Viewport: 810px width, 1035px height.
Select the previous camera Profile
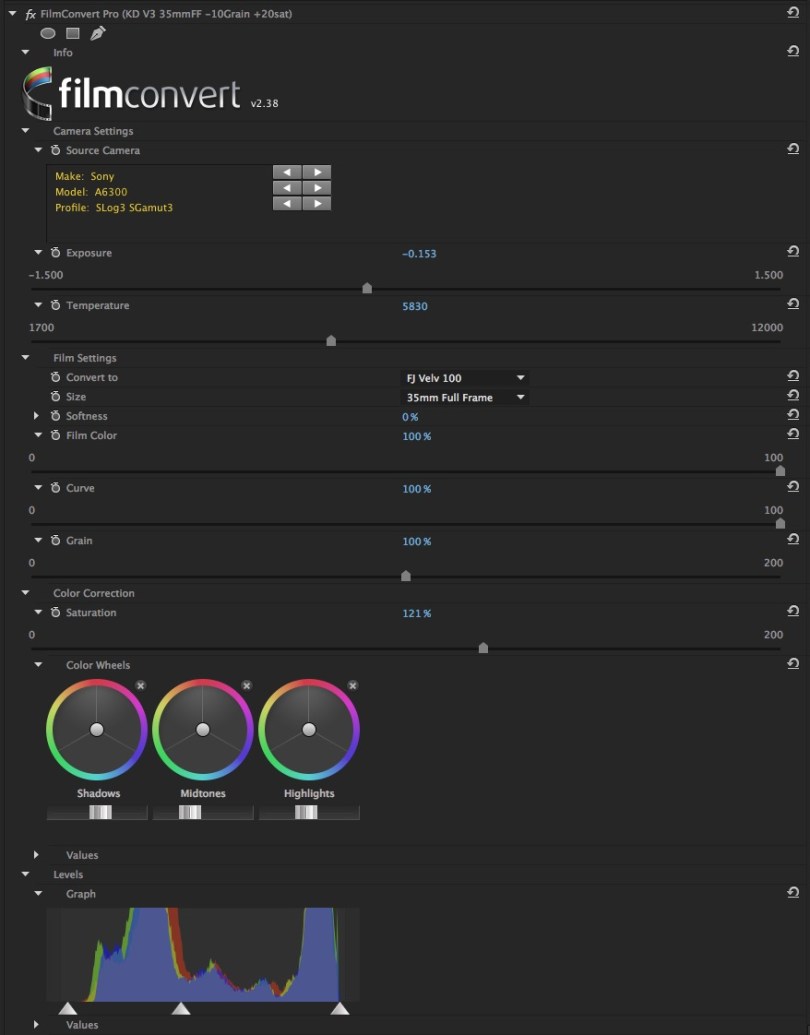coord(287,203)
